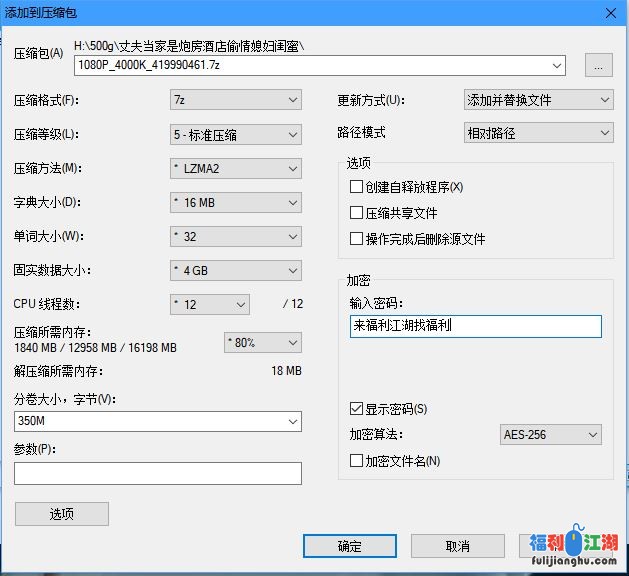The image size is (629, 576).
Task: Click the browse "..." button for archive path
Action: pos(598,66)
